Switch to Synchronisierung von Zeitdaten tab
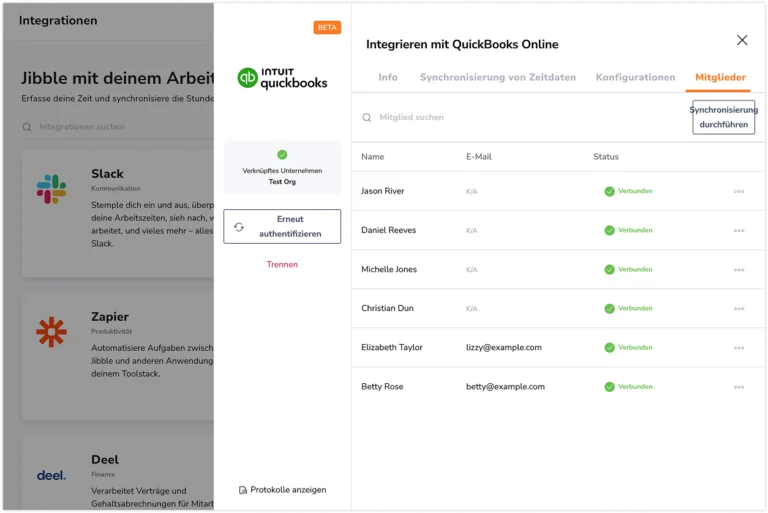The height and width of the screenshot is (513, 768). coord(498,77)
